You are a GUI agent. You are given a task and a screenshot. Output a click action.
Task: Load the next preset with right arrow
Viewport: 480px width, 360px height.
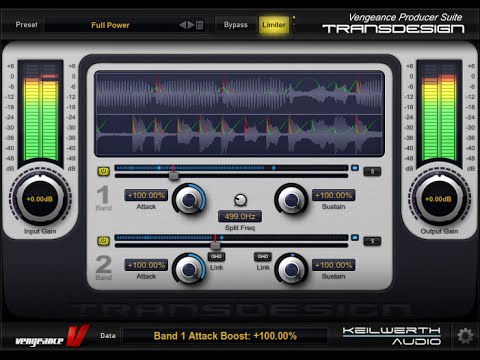(191, 25)
